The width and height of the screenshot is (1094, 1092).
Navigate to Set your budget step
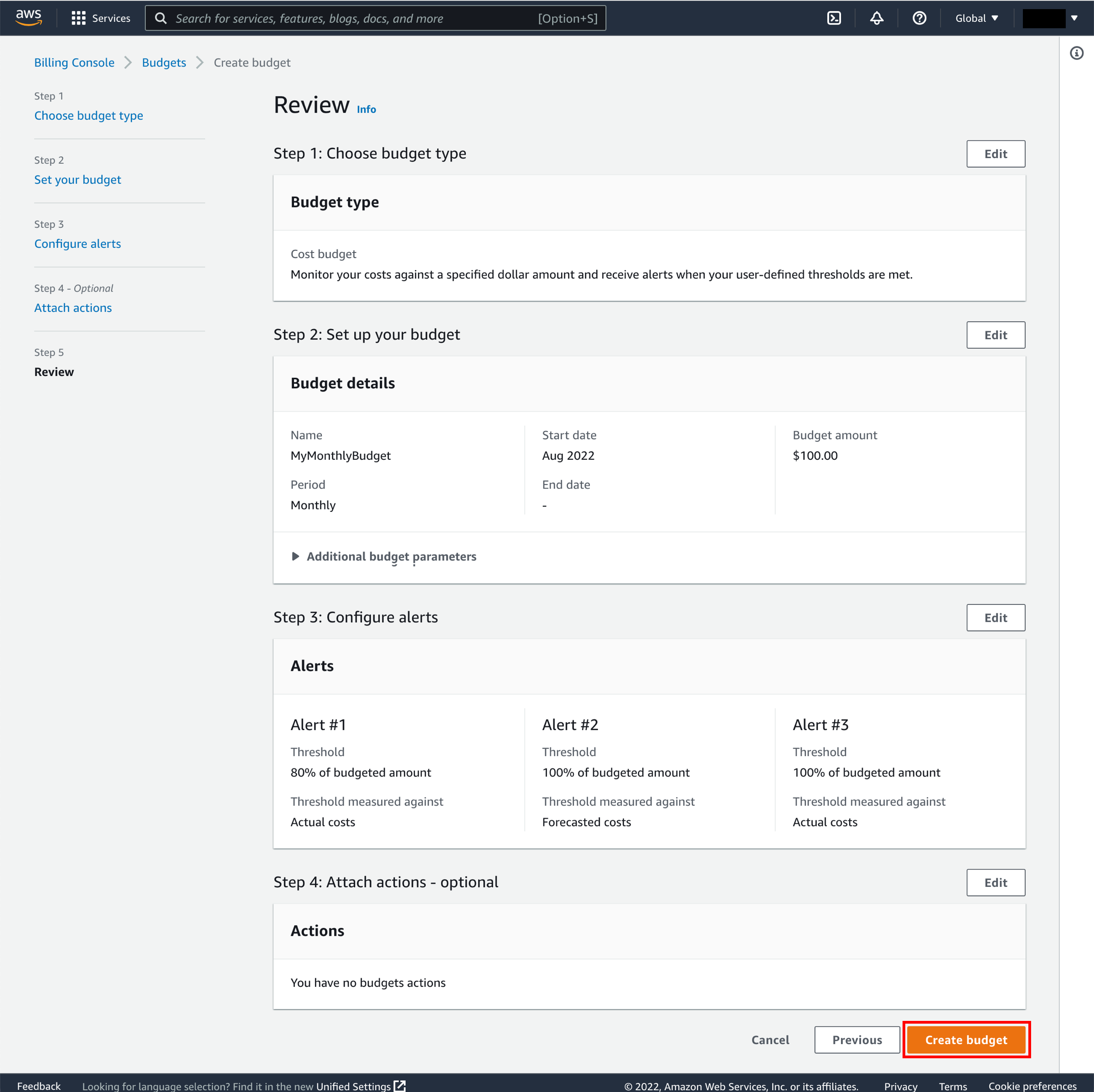point(78,179)
